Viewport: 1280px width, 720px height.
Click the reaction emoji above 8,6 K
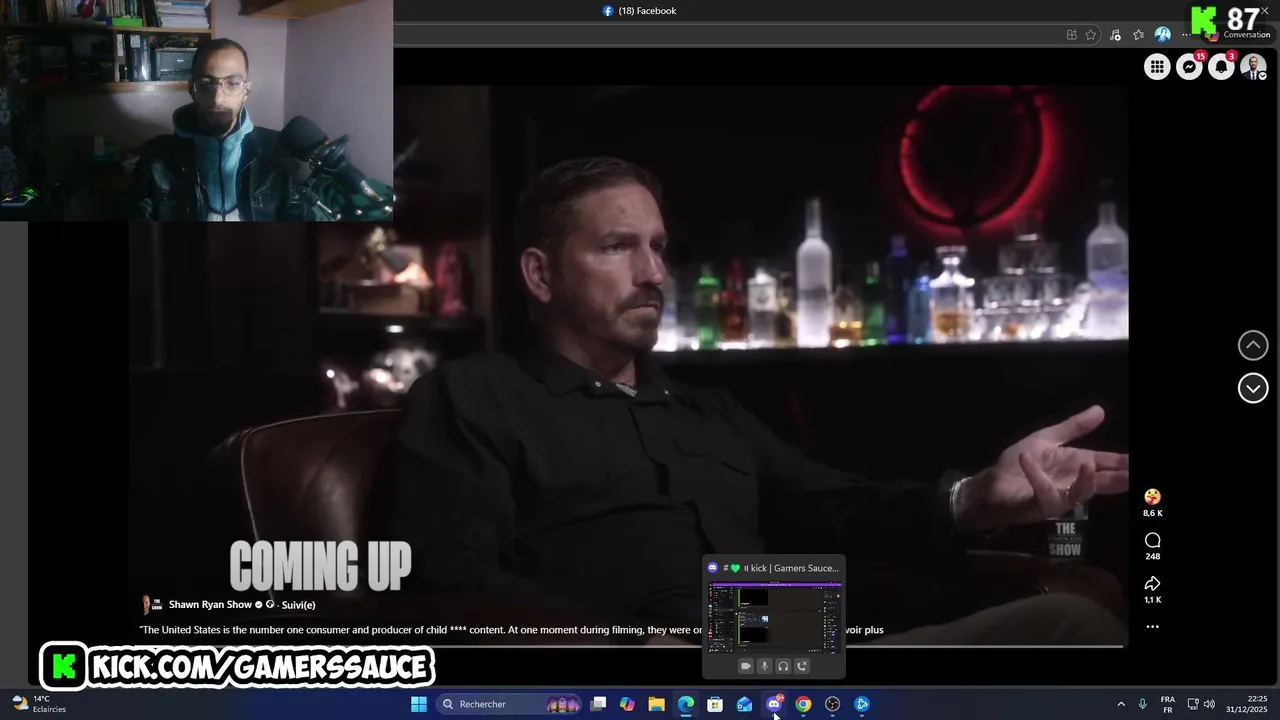(1152, 496)
